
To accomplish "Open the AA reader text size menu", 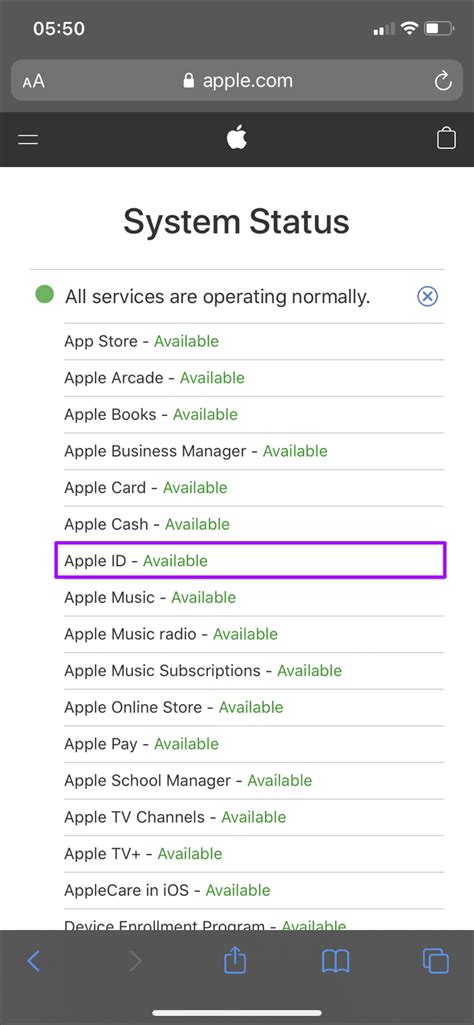I will [x=33, y=82].
